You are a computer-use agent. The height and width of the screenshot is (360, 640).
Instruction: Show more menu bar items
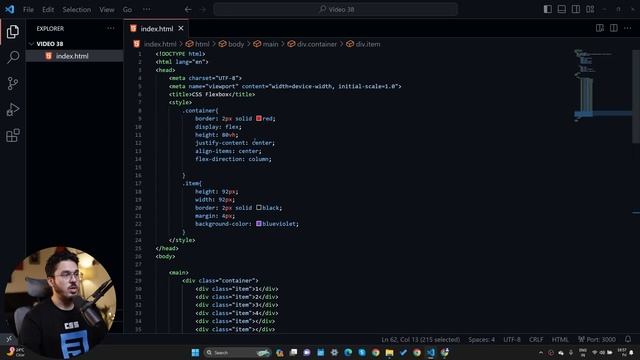(147, 9)
